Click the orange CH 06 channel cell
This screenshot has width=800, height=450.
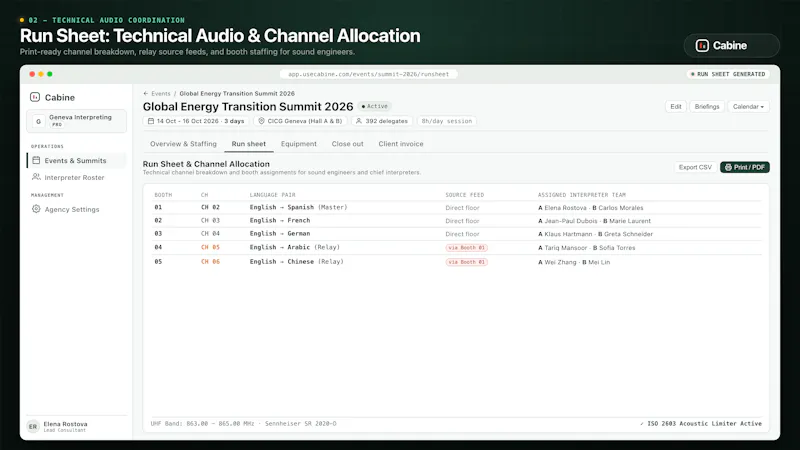click(x=210, y=261)
